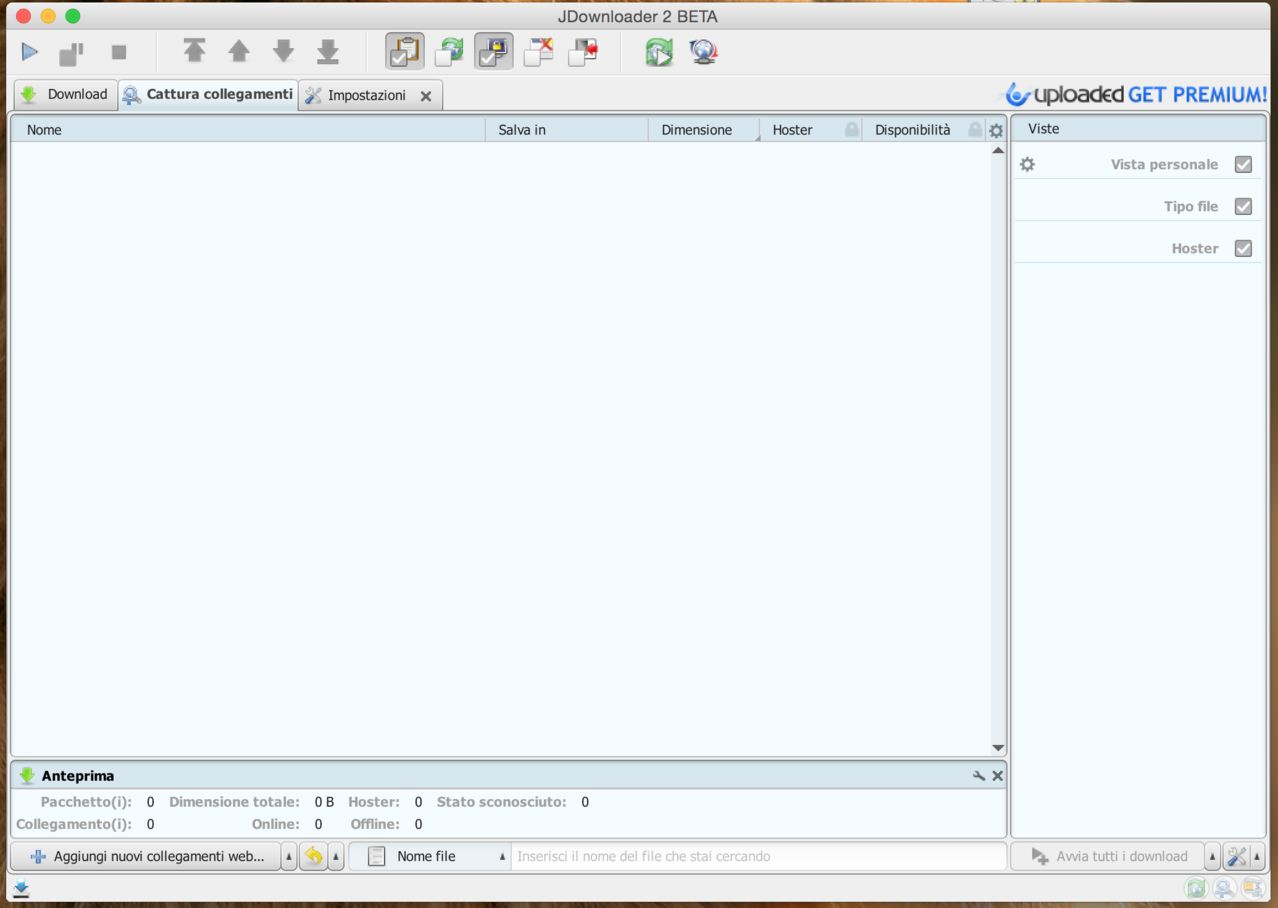This screenshot has width=1278, height=908.
Task: Click the link list scrollbar up arrow
Action: (997, 150)
